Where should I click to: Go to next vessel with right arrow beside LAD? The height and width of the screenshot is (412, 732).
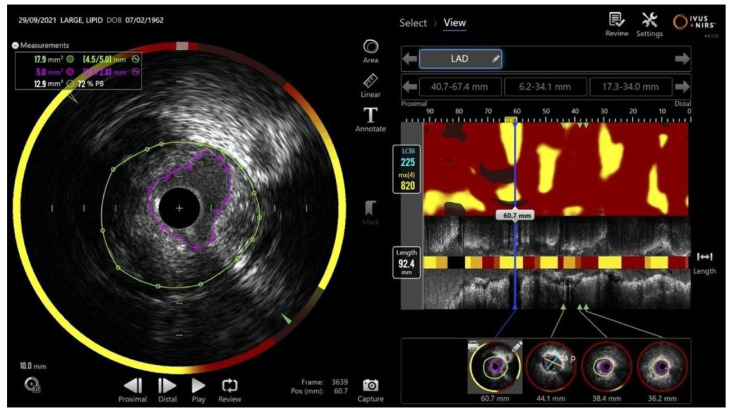[682, 59]
